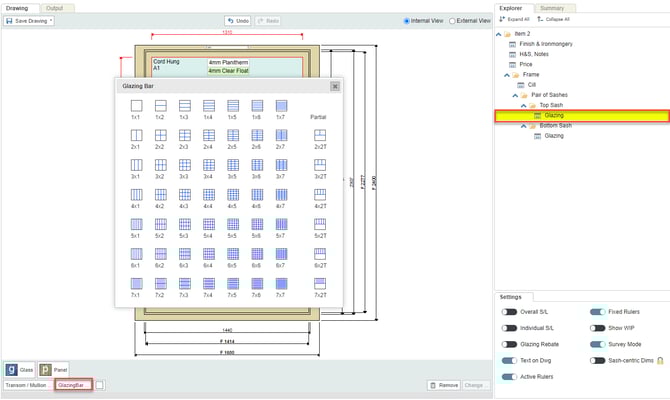Viewport: 670px width, 400px height.
Task: Toggle the Overall S/L switch
Action: (x=509, y=312)
